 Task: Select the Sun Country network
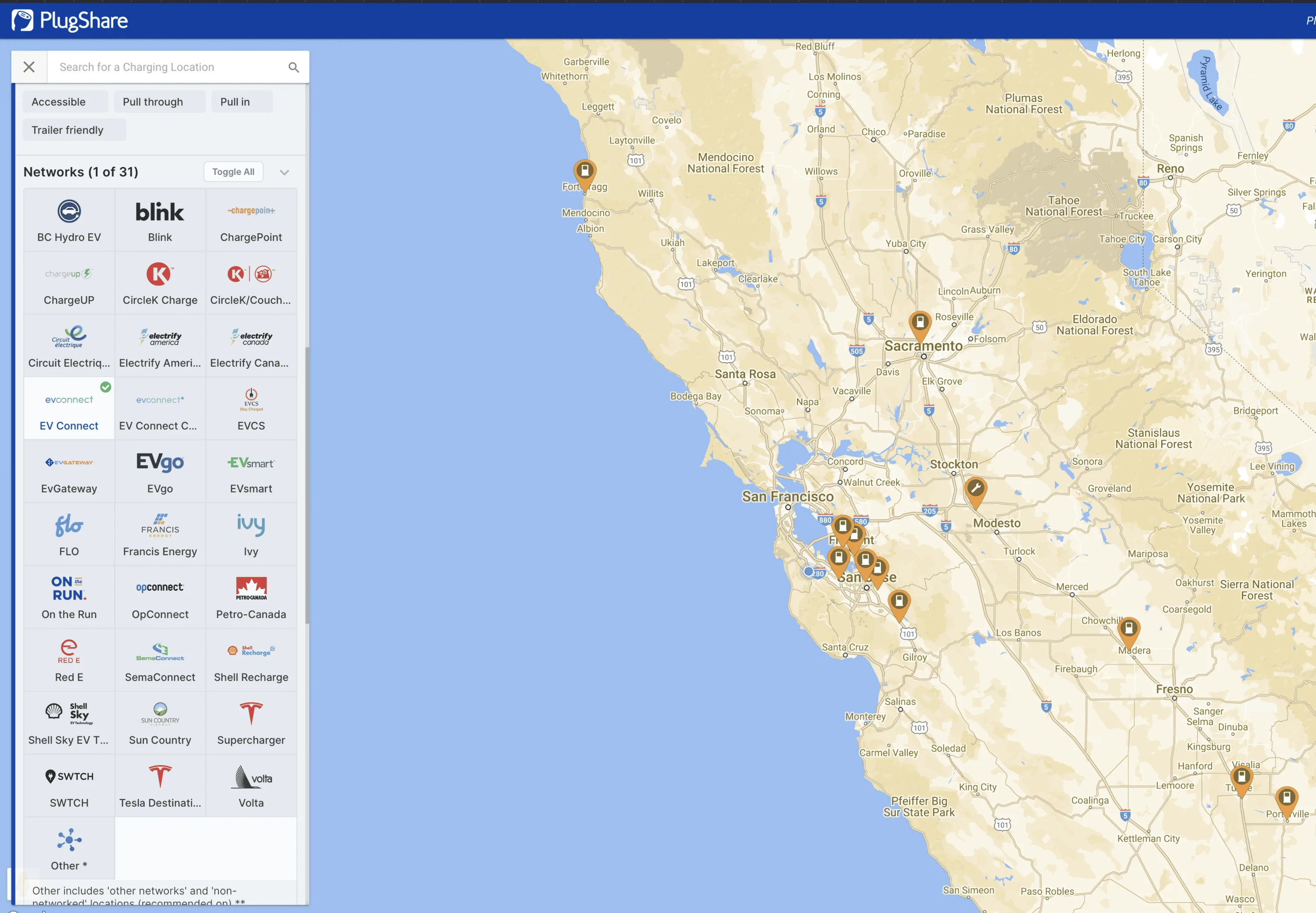tap(160, 723)
